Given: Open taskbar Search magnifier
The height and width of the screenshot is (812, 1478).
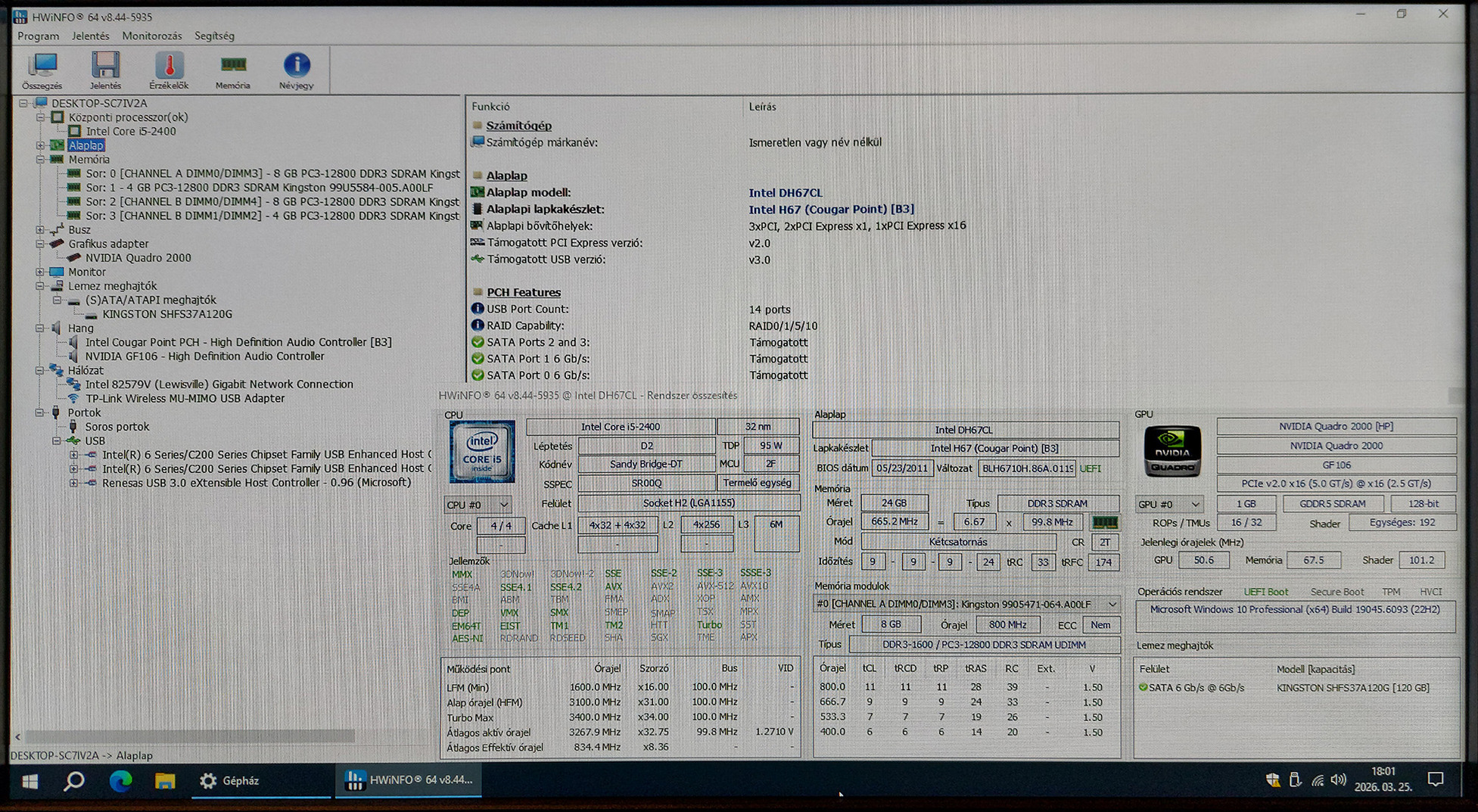Looking at the screenshot, I should tap(74, 781).
